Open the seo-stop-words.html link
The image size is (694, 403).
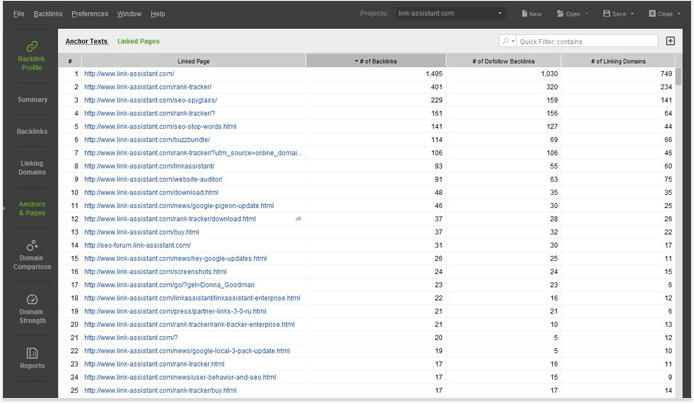(160, 127)
